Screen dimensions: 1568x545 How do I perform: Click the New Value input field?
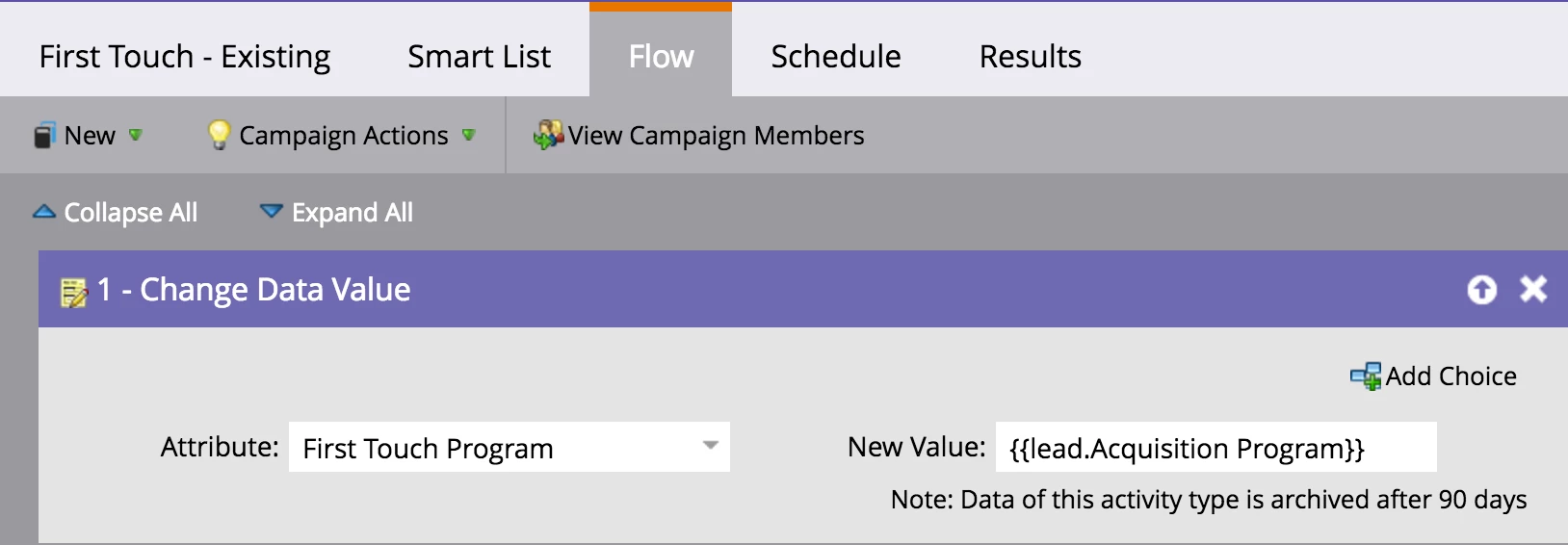[1215, 448]
